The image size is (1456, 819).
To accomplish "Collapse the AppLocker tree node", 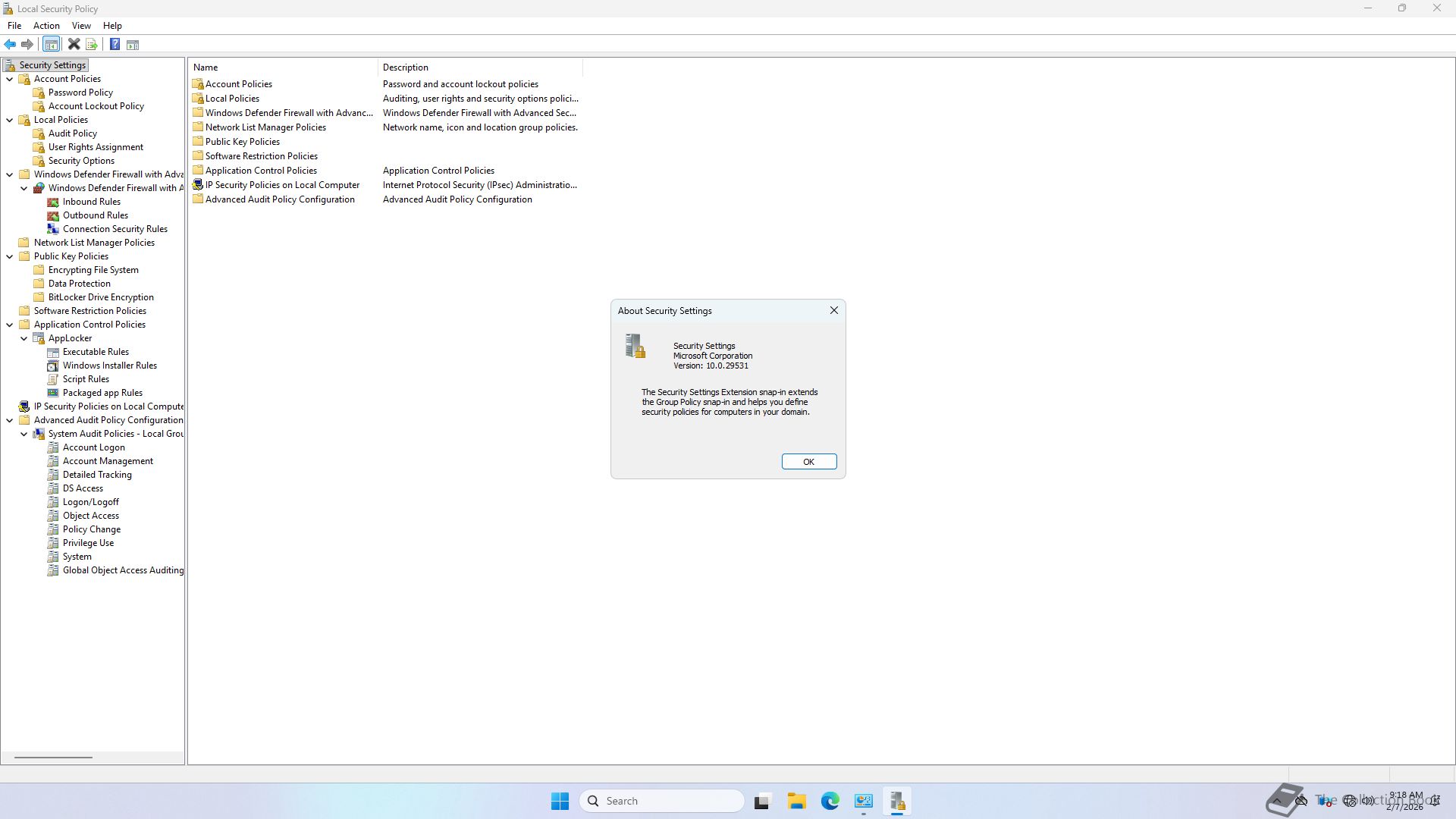I will [x=24, y=338].
